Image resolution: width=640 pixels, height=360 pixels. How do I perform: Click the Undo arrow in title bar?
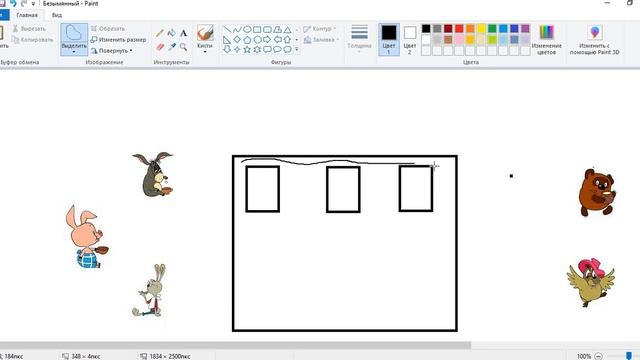13,3
